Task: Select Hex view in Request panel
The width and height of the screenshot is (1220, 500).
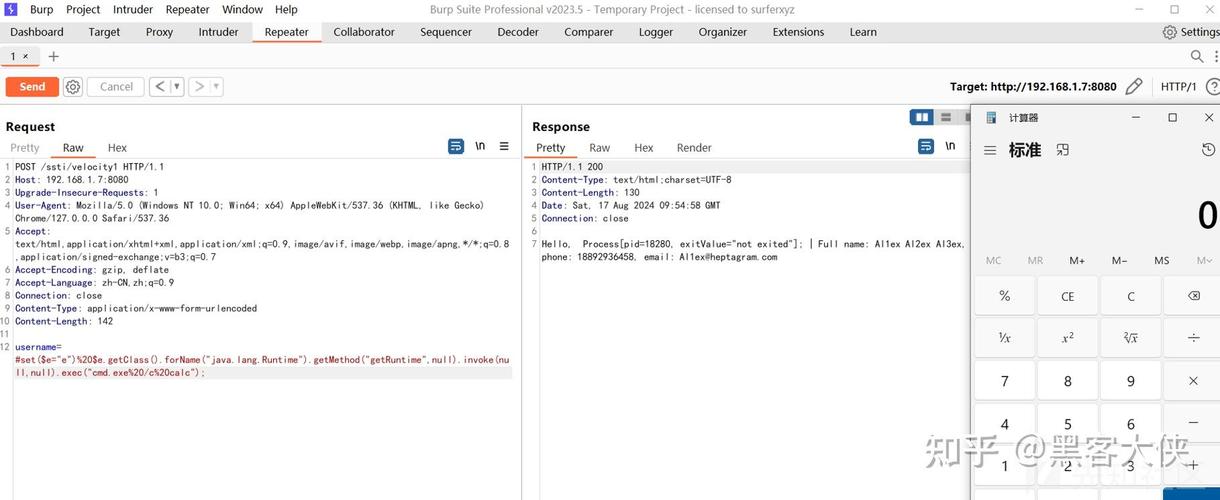Action: click(117, 148)
